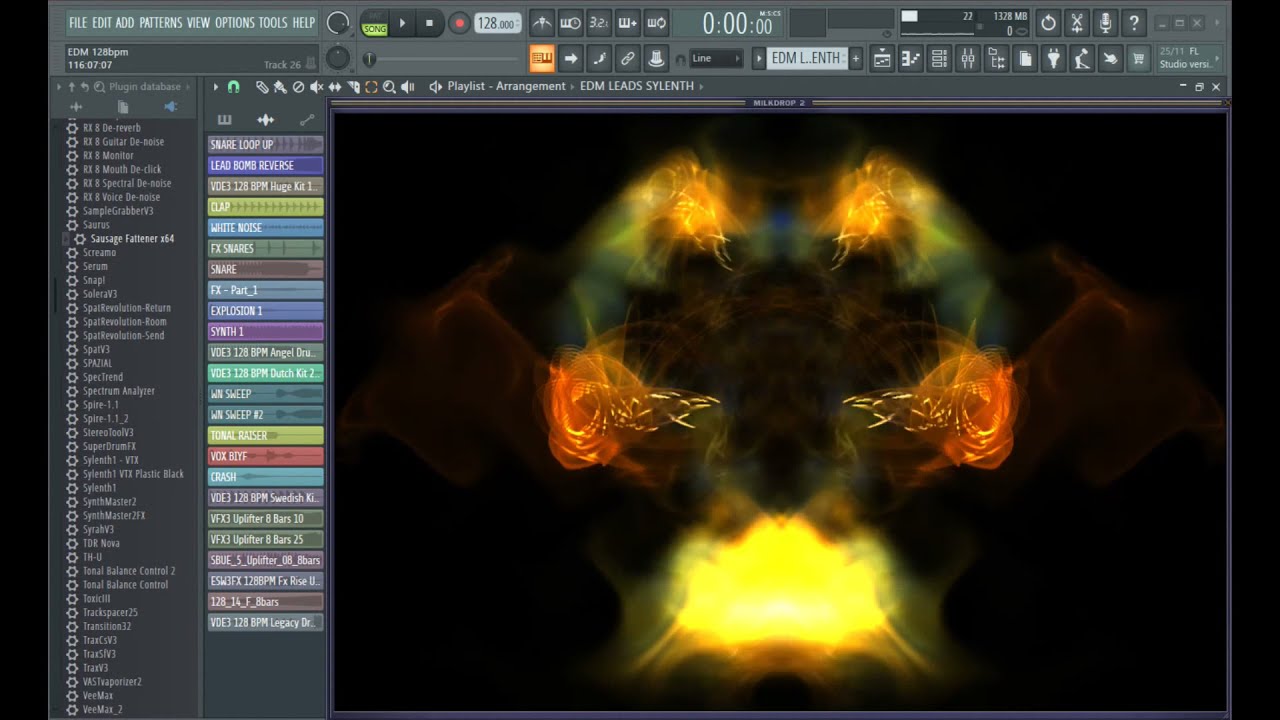
Task: Expand the arrow after EDM LEADS SYLENTH
Action: coord(701,86)
